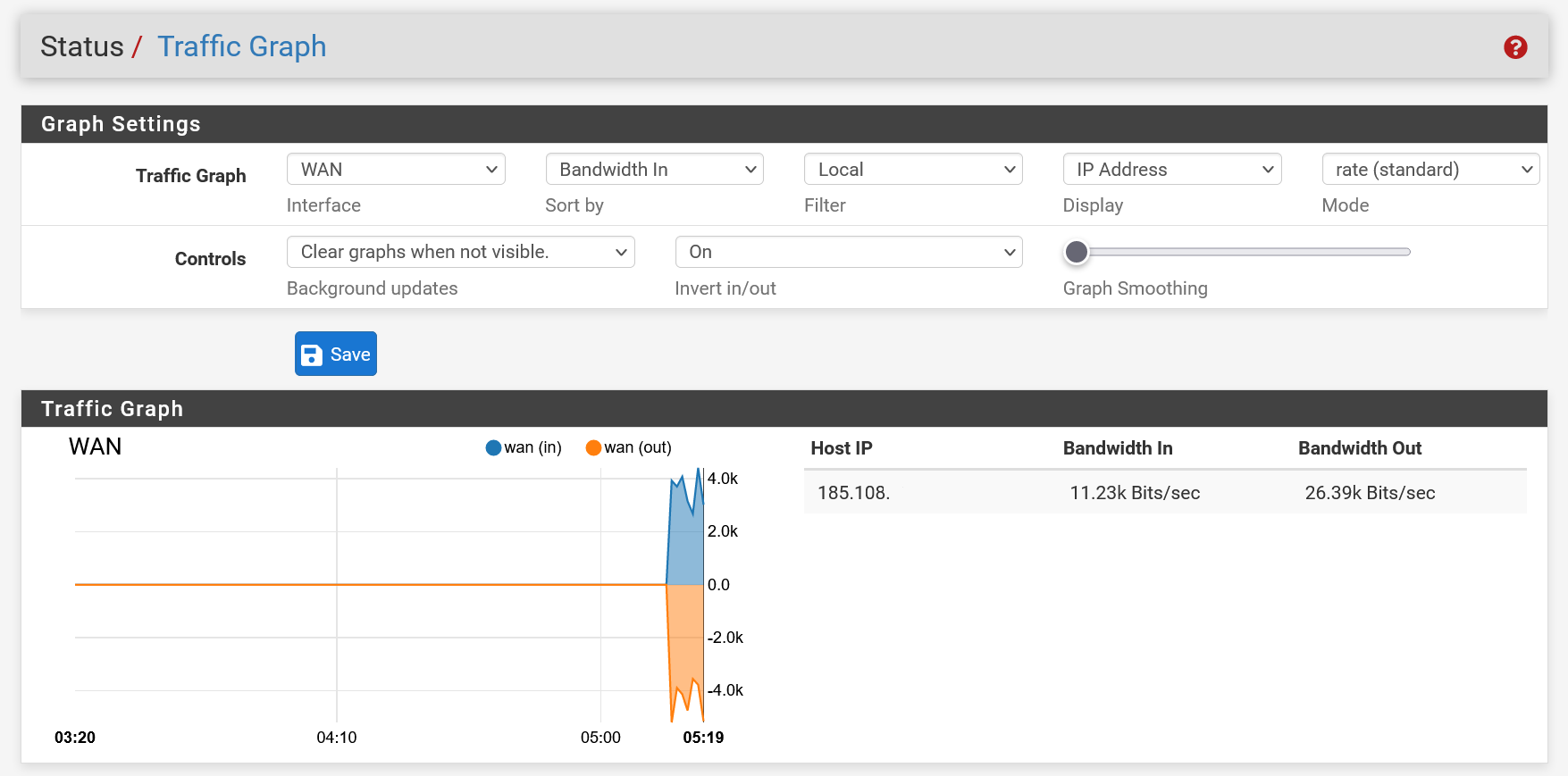Open the rate (standard) mode dropdown
The image size is (1568, 776).
[1431, 170]
